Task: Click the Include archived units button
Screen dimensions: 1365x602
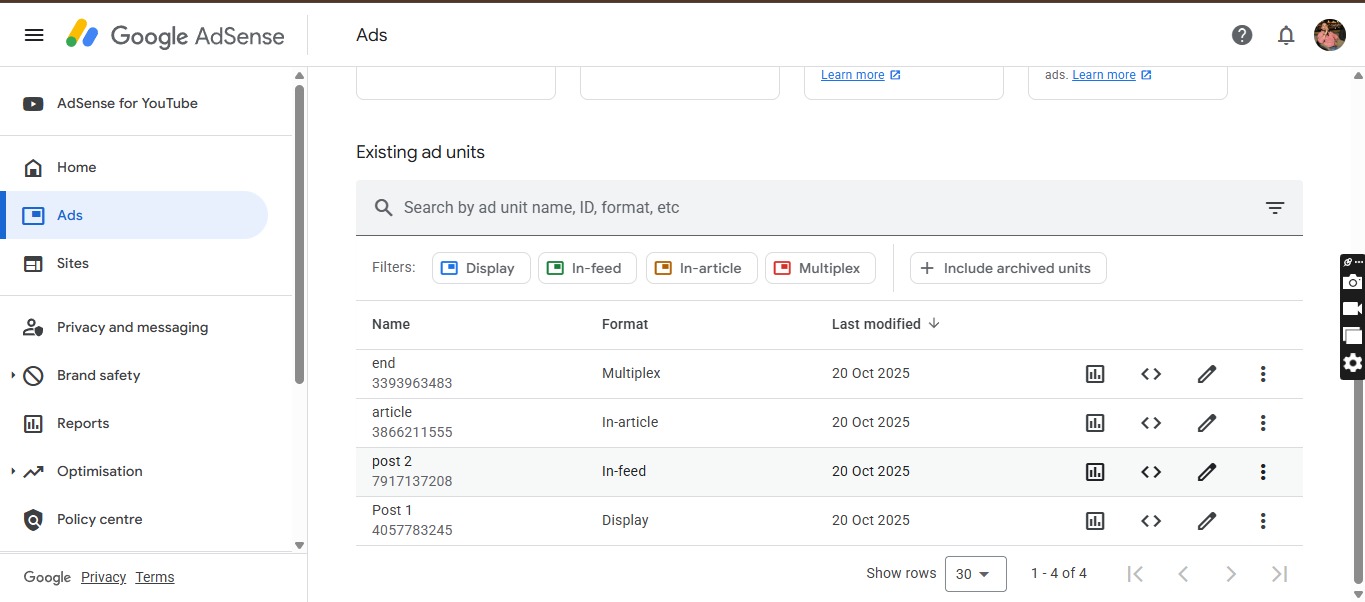Action: click(x=1007, y=268)
